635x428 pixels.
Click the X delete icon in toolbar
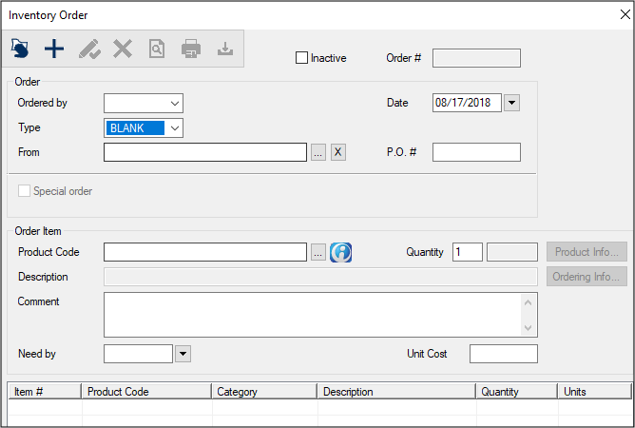122,48
